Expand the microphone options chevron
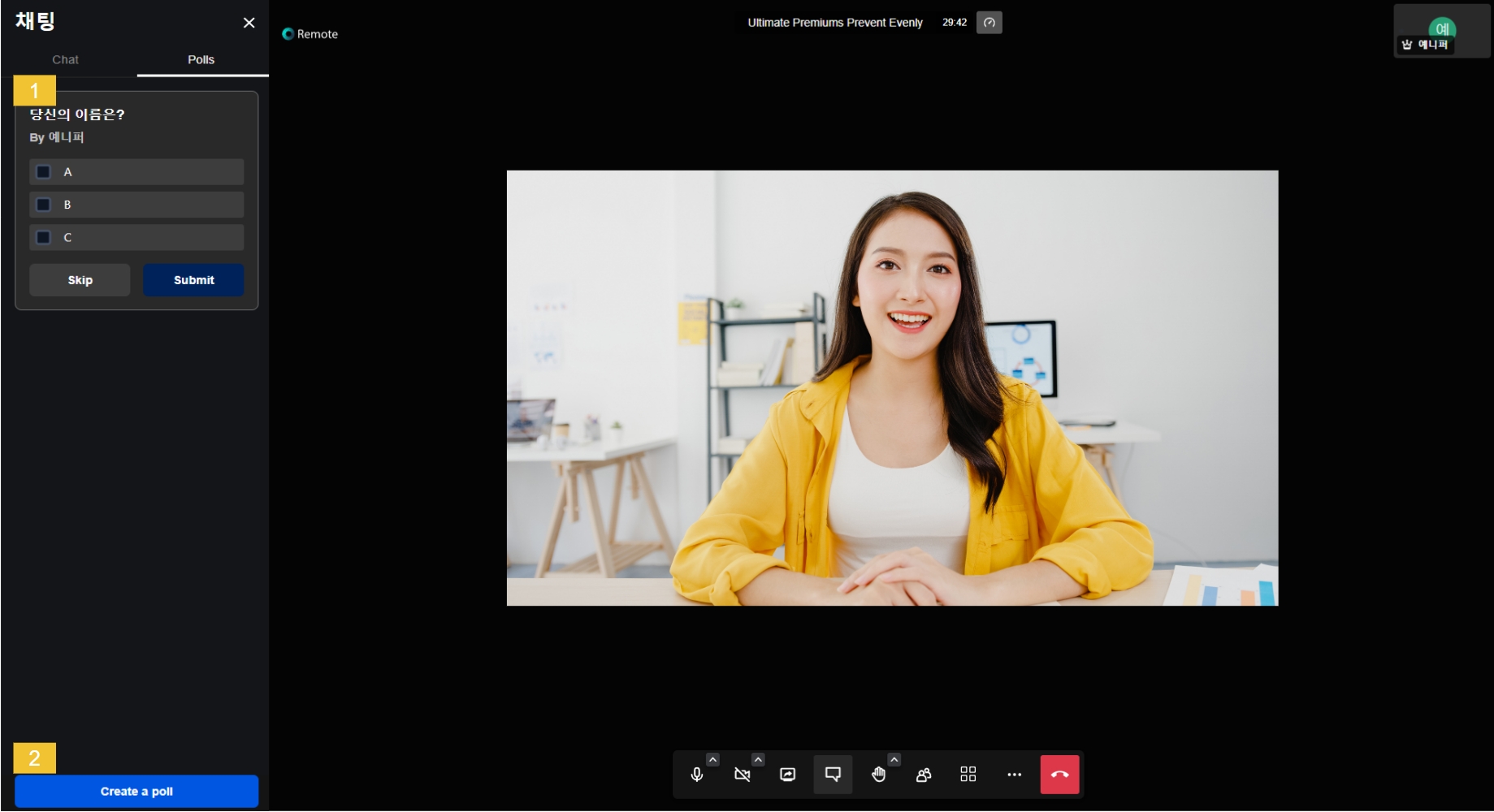This screenshot has width=1494, height=812. (x=712, y=760)
